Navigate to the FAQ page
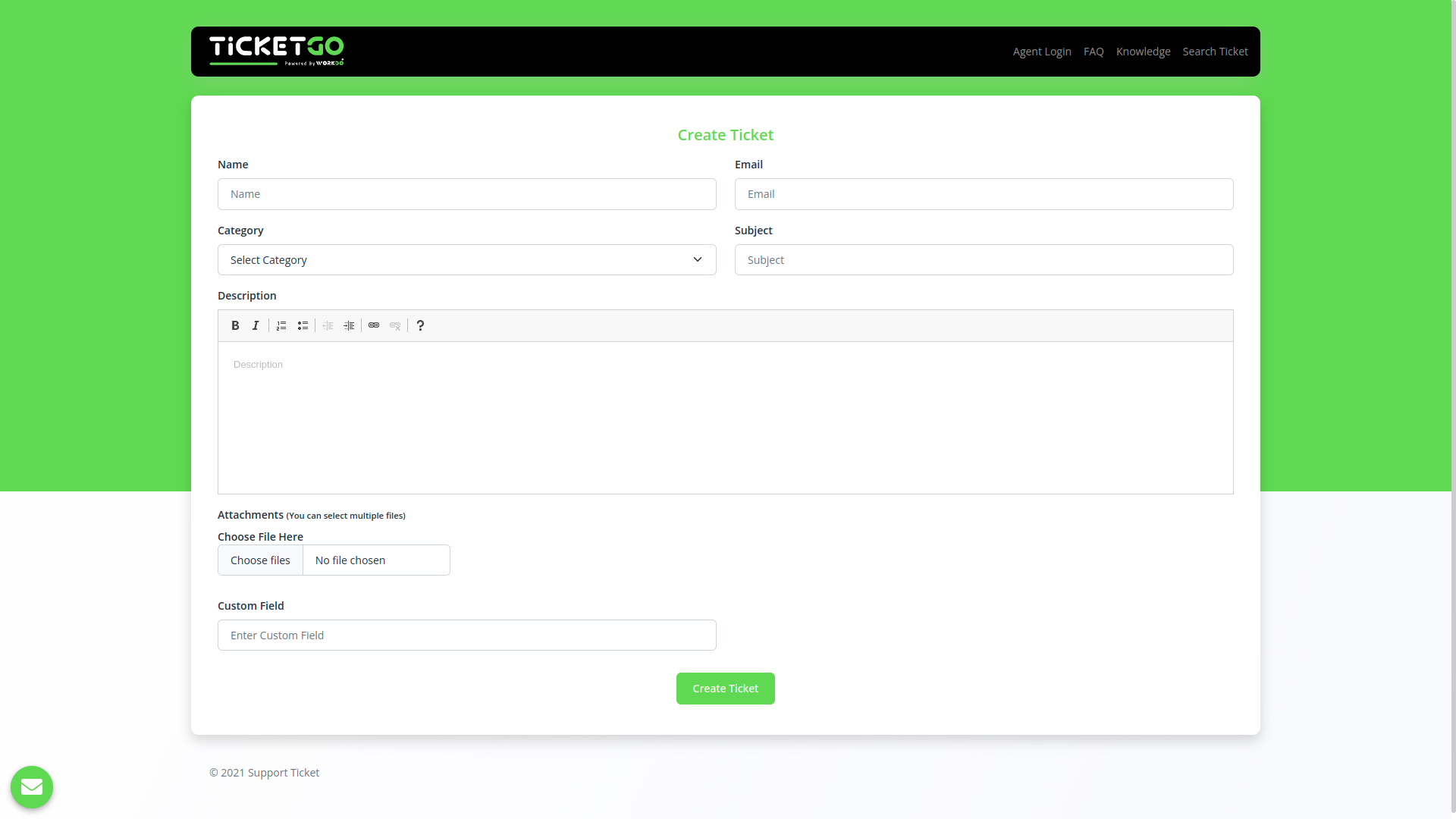 tap(1094, 51)
